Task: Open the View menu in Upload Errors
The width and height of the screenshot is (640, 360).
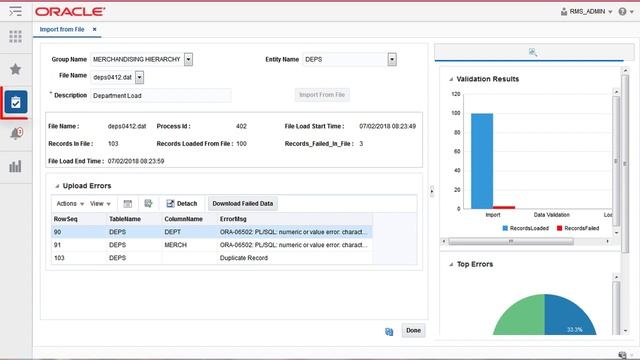Action: click(x=100, y=203)
